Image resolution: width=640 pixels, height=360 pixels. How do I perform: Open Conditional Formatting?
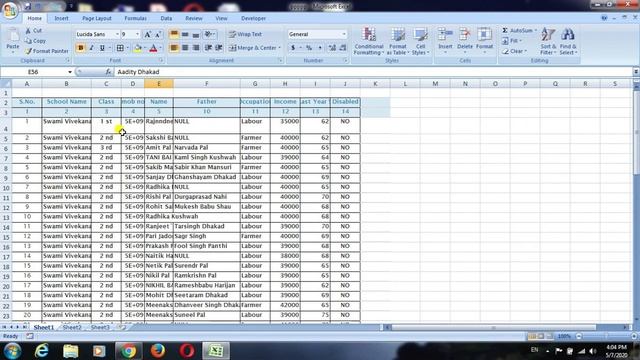point(369,41)
